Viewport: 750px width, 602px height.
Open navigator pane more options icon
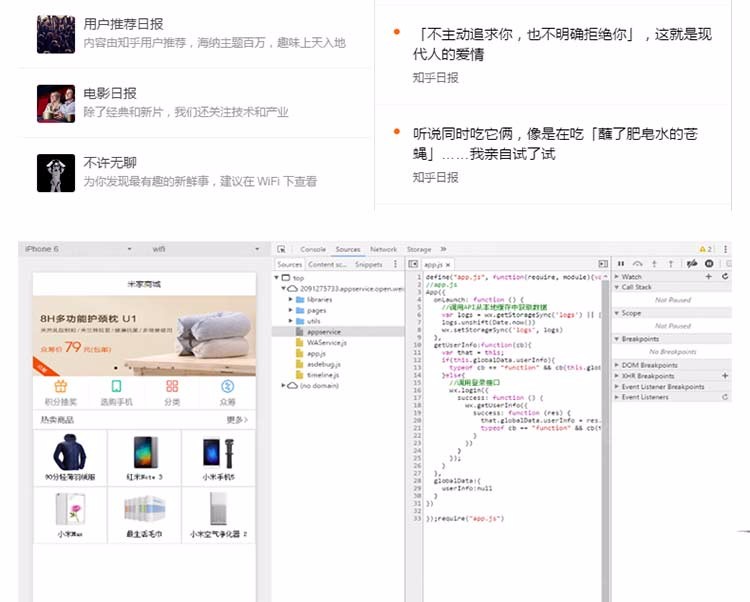(395, 264)
